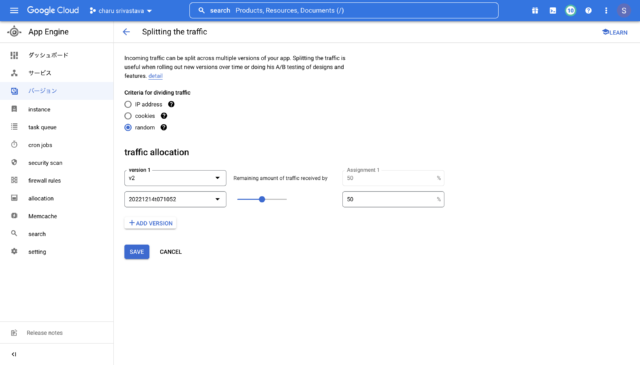Open the help question mark icon
Image resolution: width=640 pixels, height=365 pixels.
click(588, 11)
